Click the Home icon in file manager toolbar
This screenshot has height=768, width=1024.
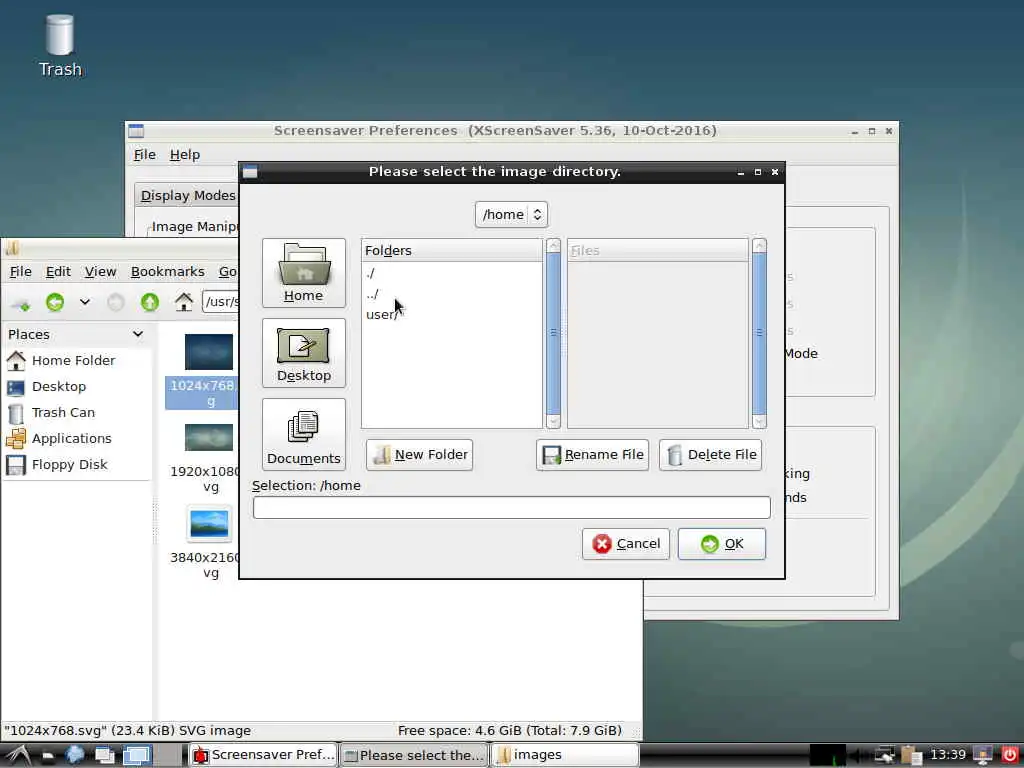pos(184,302)
